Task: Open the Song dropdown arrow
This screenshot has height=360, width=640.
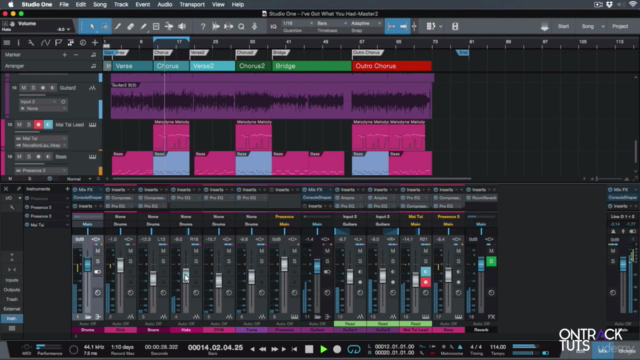Action: pos(603,27)
